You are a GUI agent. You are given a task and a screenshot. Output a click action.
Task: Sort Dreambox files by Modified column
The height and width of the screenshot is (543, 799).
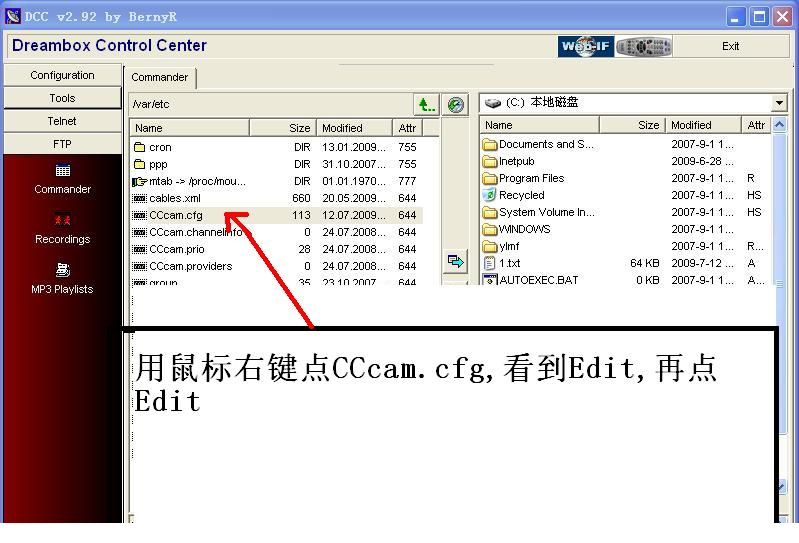coord(354,128)
